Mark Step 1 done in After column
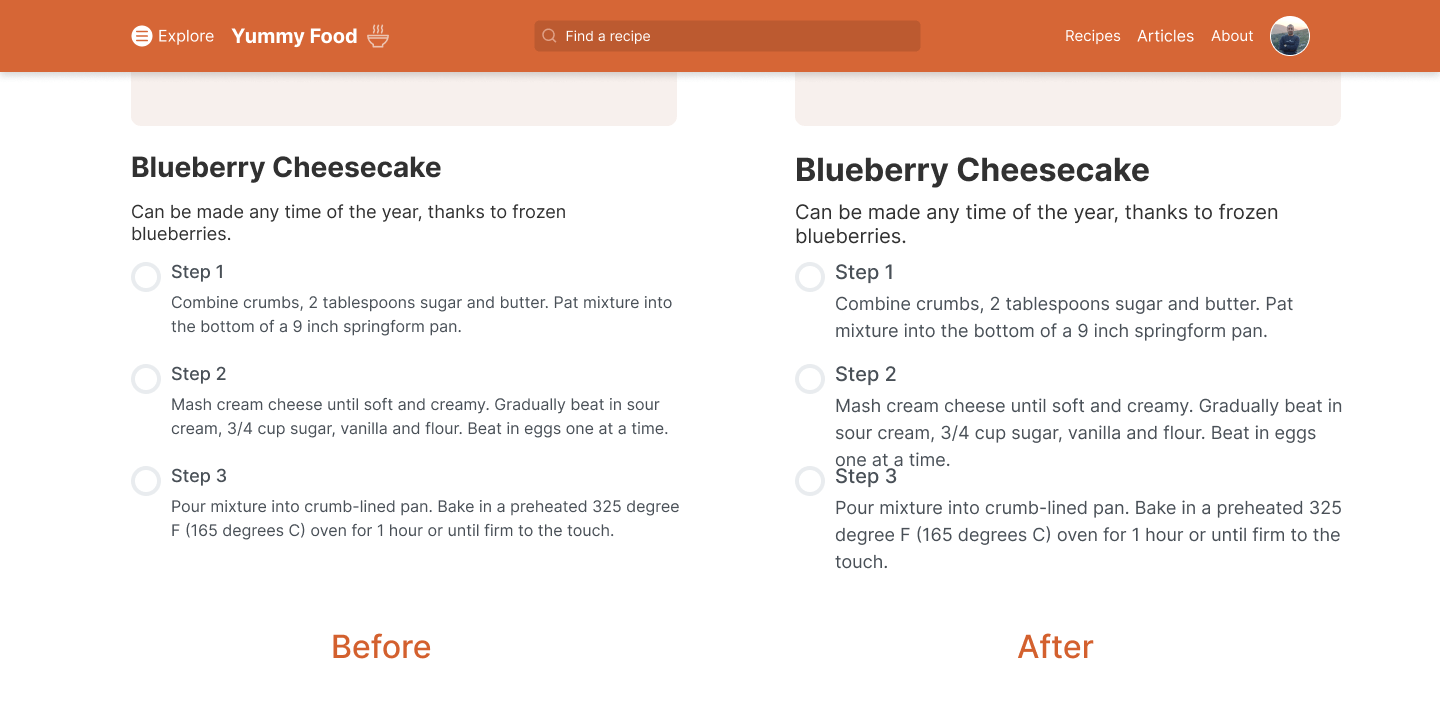Image resolution: width=1440 pixels, height=722 pixels. (x=810, y=277)
